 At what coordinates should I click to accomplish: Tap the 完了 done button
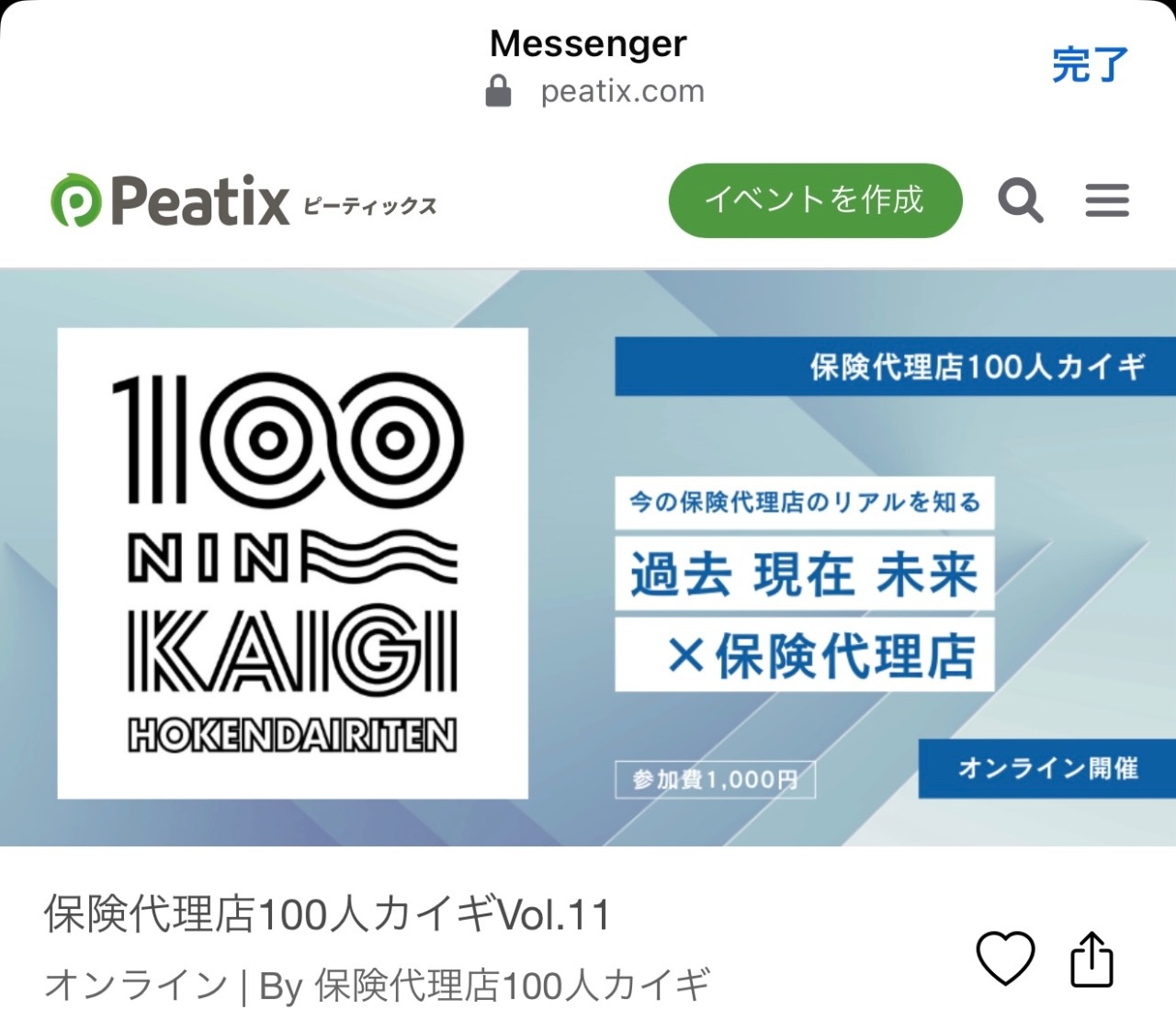1090,65
